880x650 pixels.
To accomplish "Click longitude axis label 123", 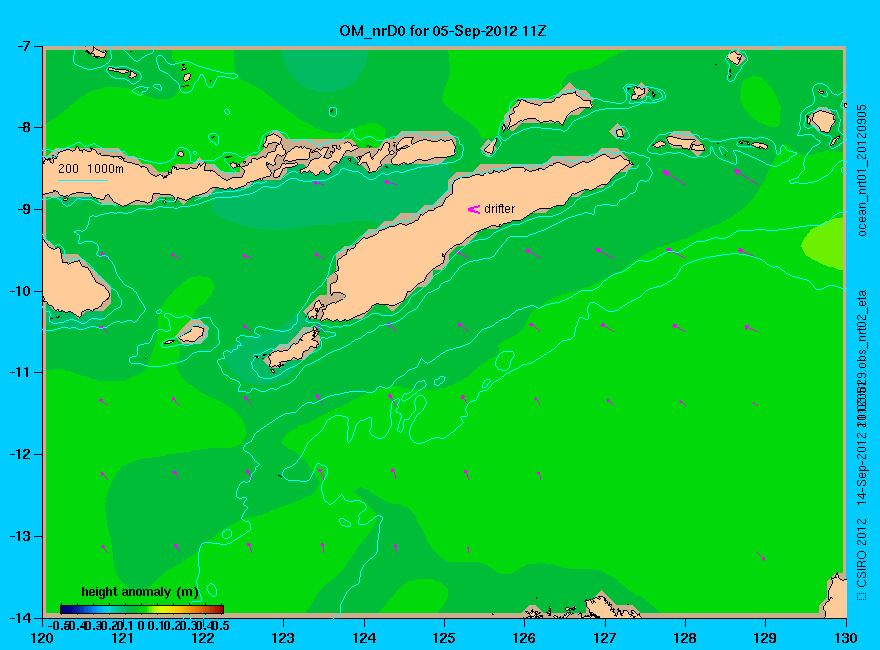I will tap(283, 638).
